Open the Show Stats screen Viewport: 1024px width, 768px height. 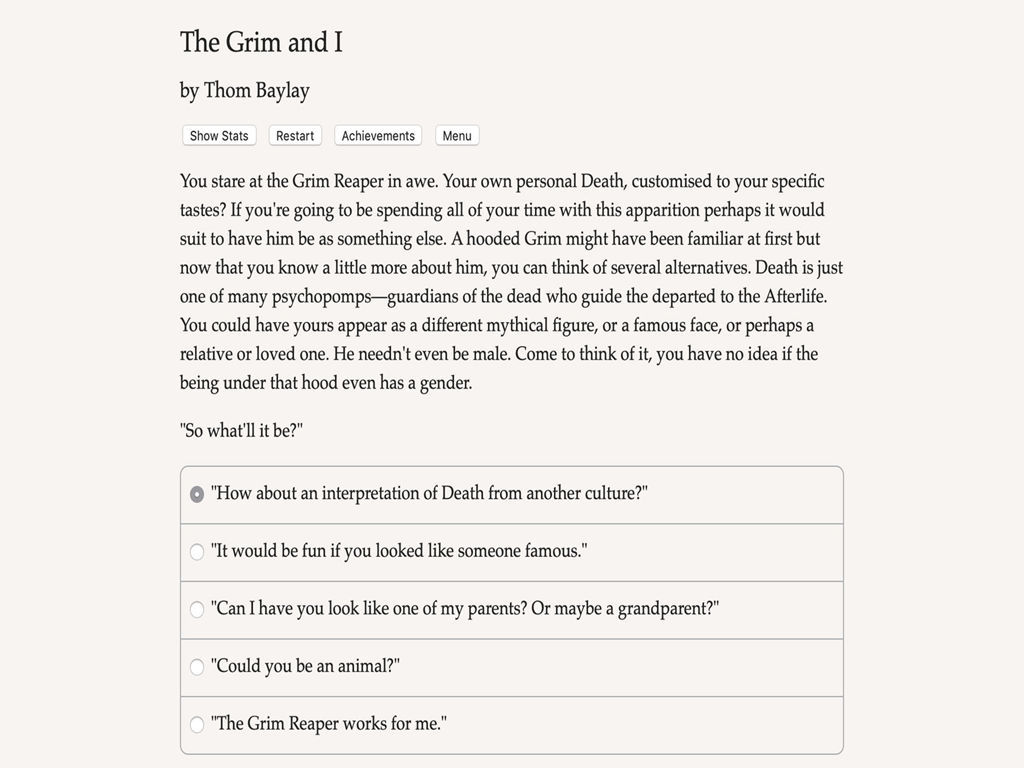(x=219, y=136)
